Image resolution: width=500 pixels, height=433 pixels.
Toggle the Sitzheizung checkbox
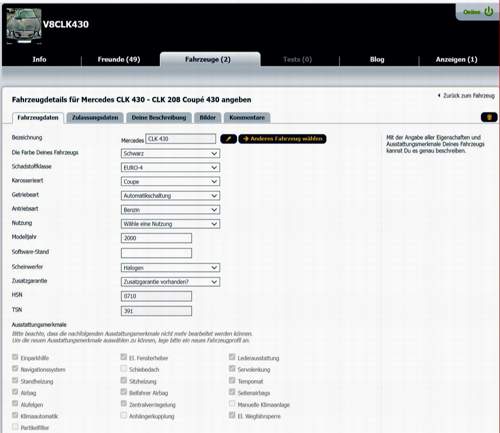coord(124,380)
